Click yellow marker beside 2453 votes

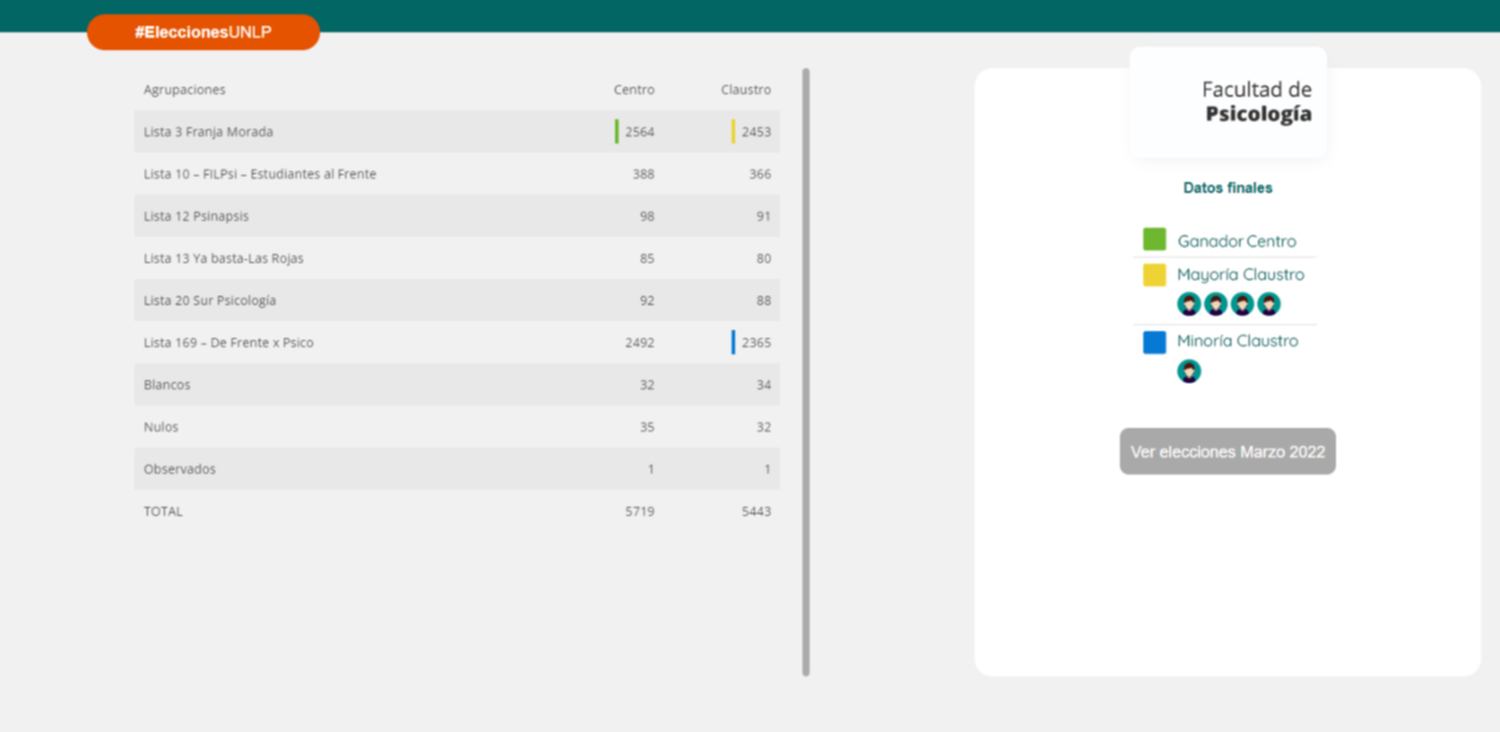[733, 132]
